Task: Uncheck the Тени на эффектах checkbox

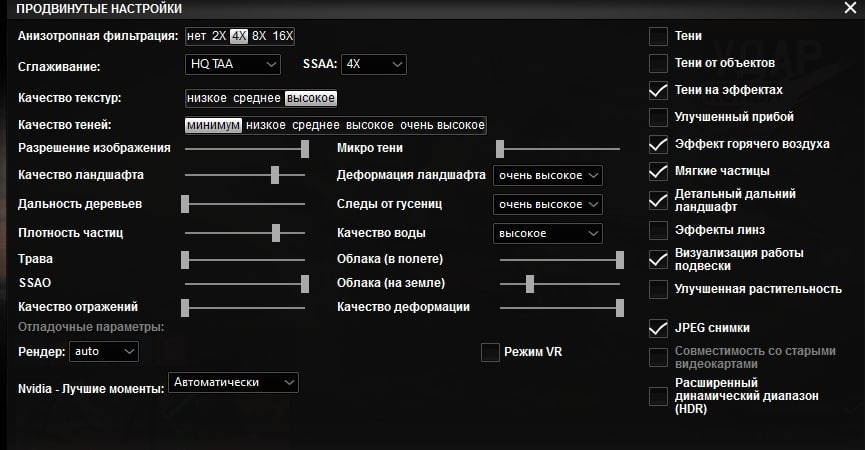Action: click(x=658, y=90)
